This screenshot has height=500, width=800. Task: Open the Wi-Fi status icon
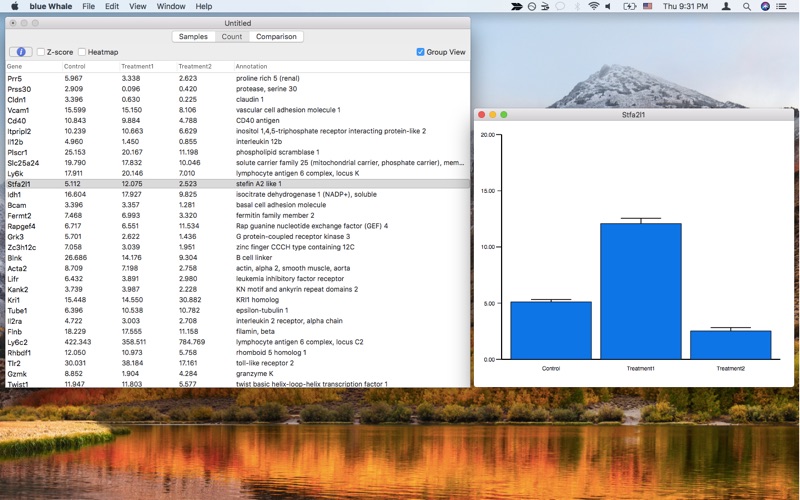coord(593,7)
